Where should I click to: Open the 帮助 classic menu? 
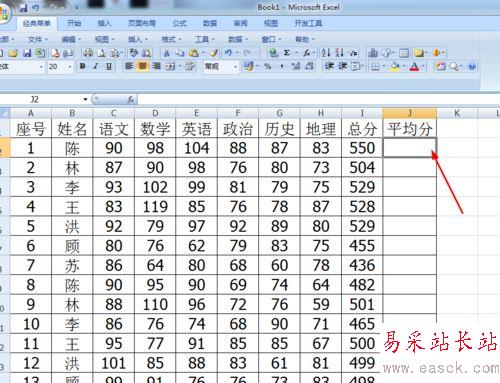304,40
